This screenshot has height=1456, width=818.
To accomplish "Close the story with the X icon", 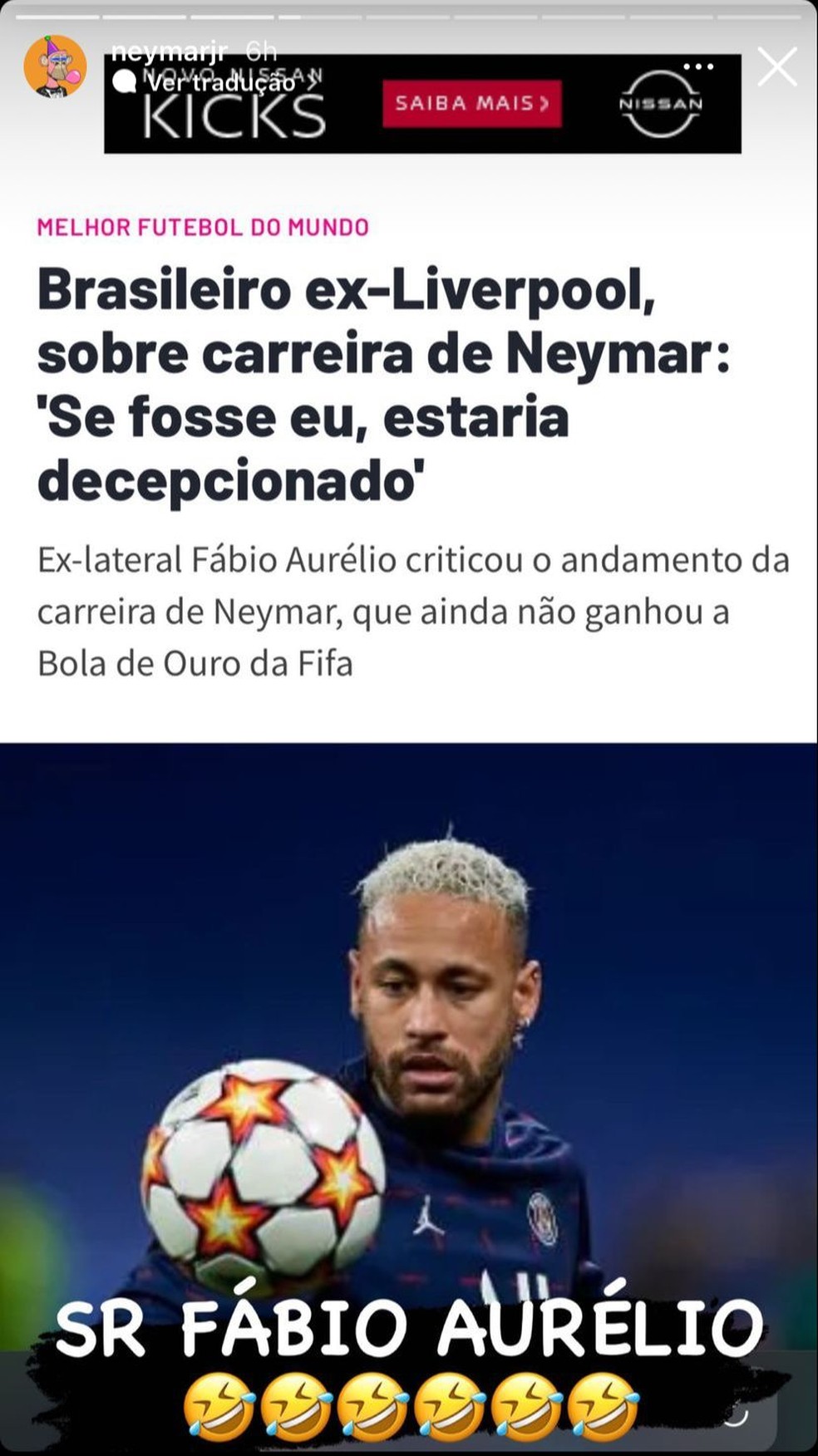I will [777, 66].
